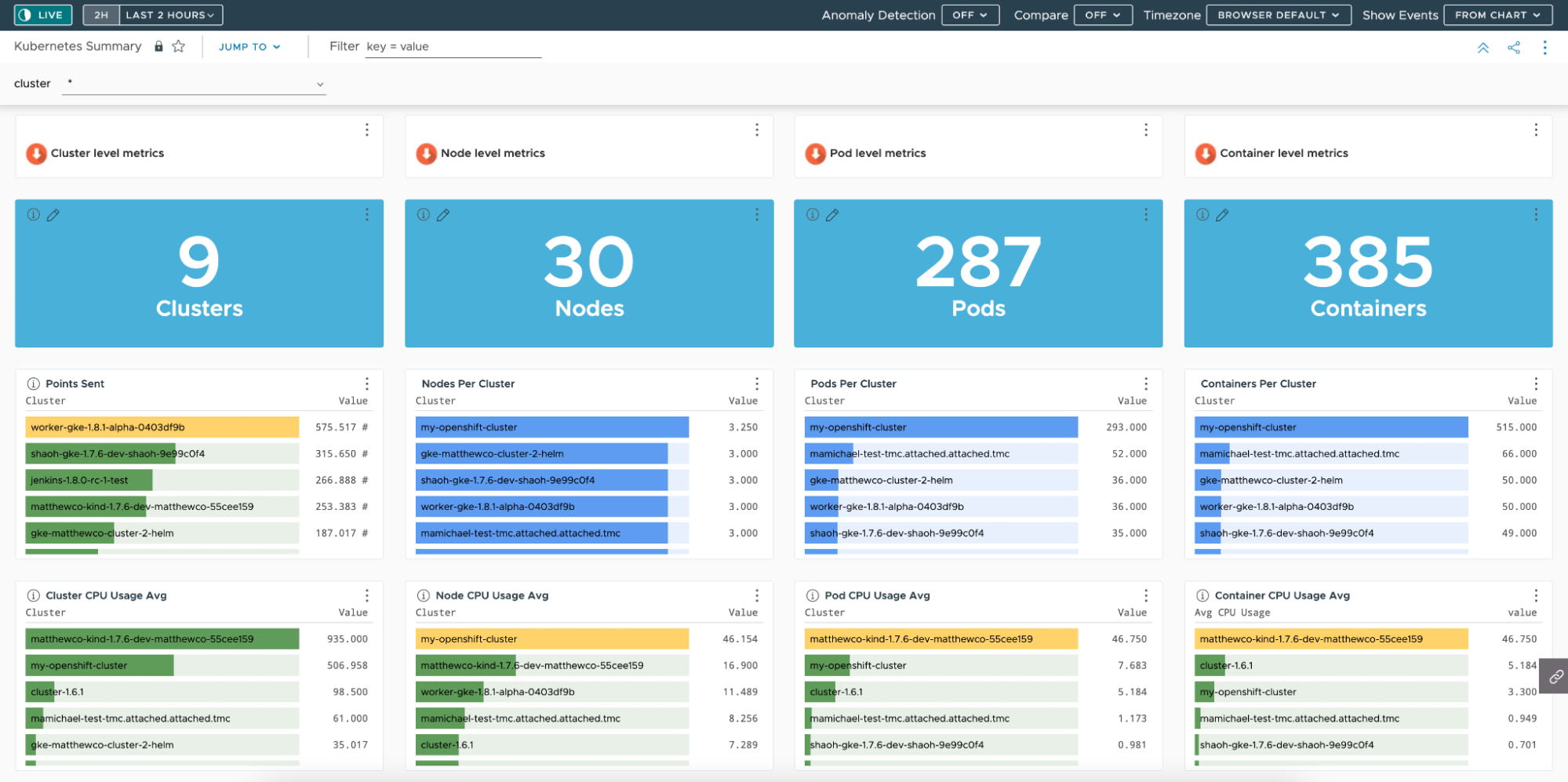Click the link icon tab at right edge

pyautogui.click(x=1555, y=676)
